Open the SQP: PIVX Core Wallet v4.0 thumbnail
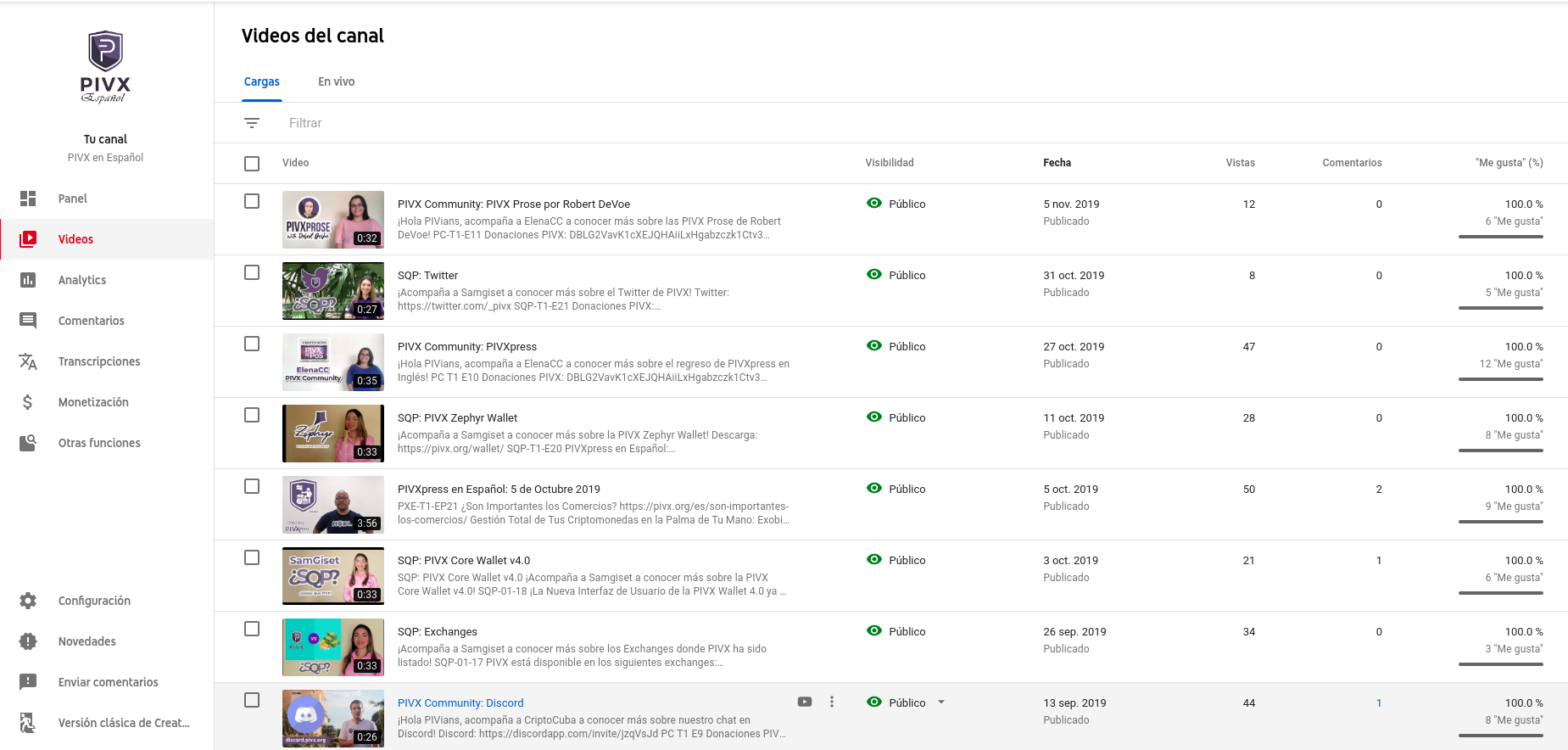Screen dimensions: 1568x750 pos(333,576)
